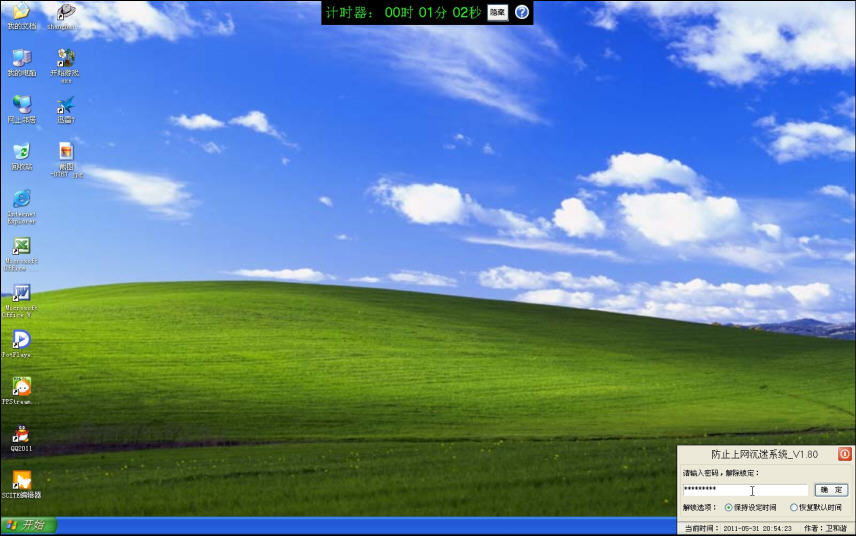Viewport: 856px width, 536px height.
Task: Click the 确定 button to unlock
Action: 831,490
